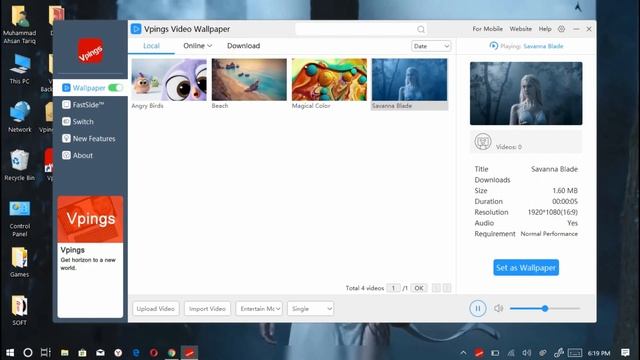Toggle the Wallpaper on/off switch
The height and width of the screenshot is (360, 640).
click(116, 88)
